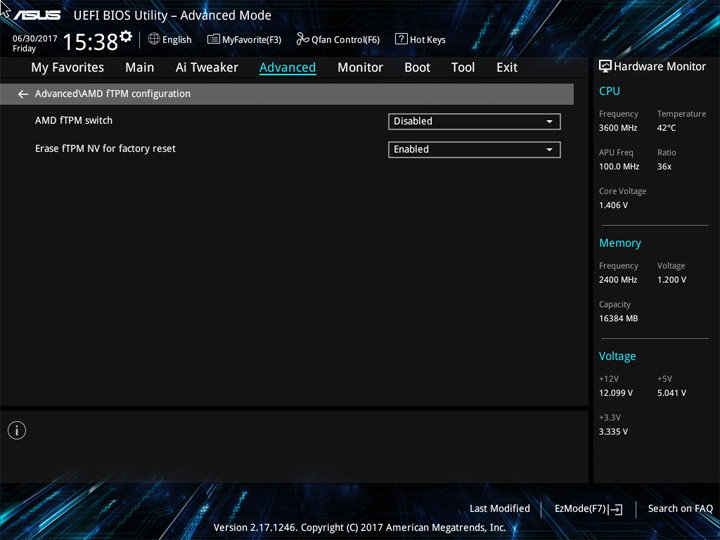The image size is (720, 540).
Task: Click +3.3V reading 3.335 V
Action: click(x=613, y=432)
